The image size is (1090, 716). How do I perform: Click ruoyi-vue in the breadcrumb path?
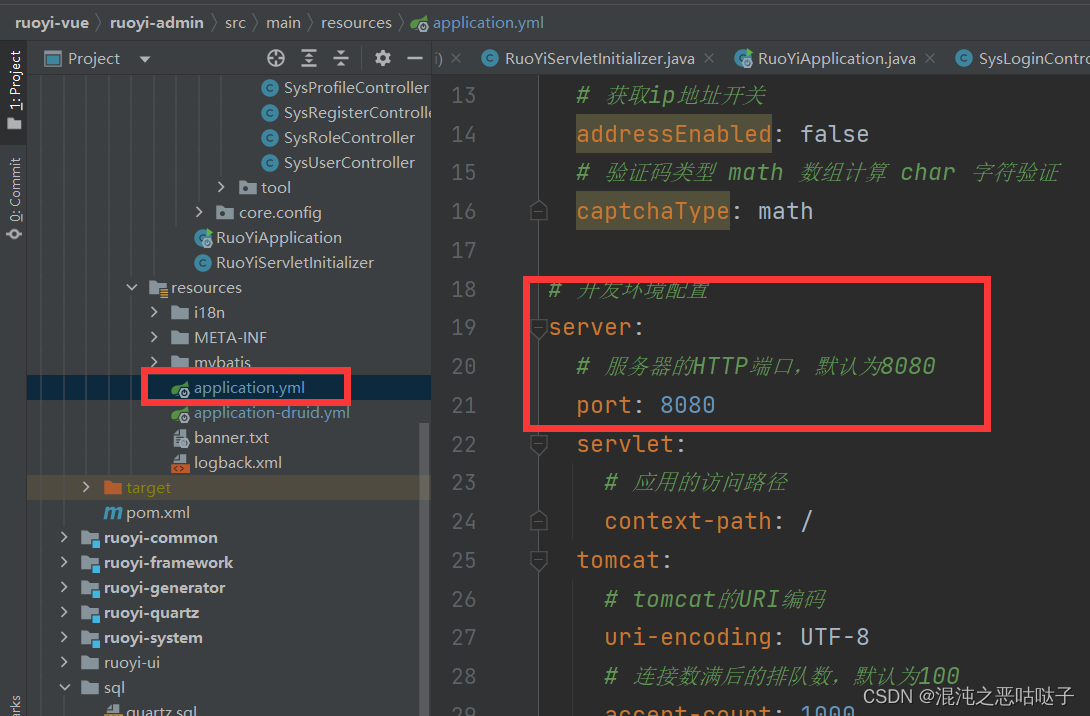[x=52, y=23]
